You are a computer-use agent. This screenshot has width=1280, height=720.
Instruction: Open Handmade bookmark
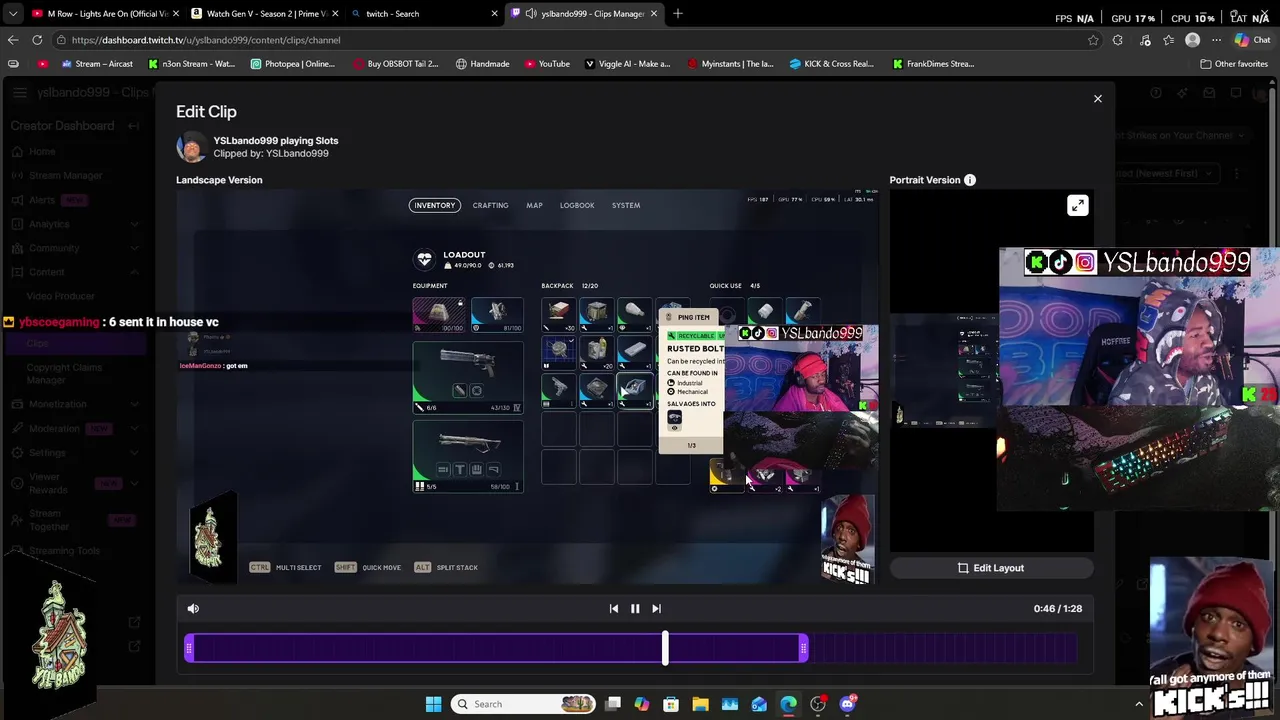click(x=482, y=63)
